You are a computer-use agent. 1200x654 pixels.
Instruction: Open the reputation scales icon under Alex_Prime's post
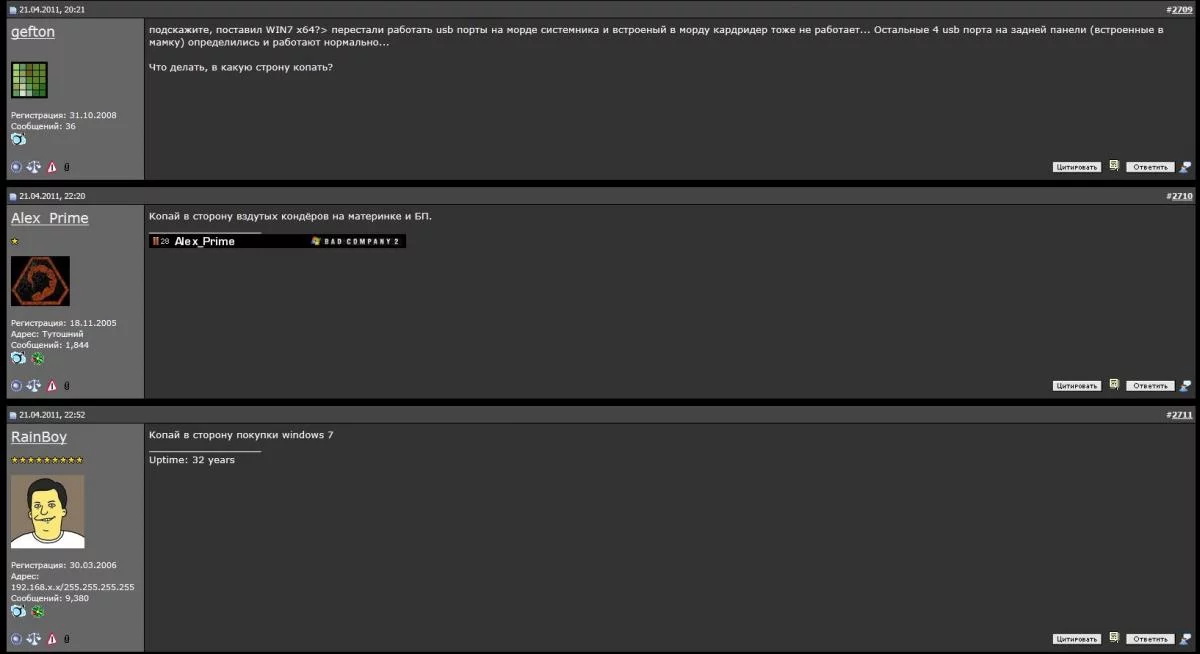coord(33,385)
